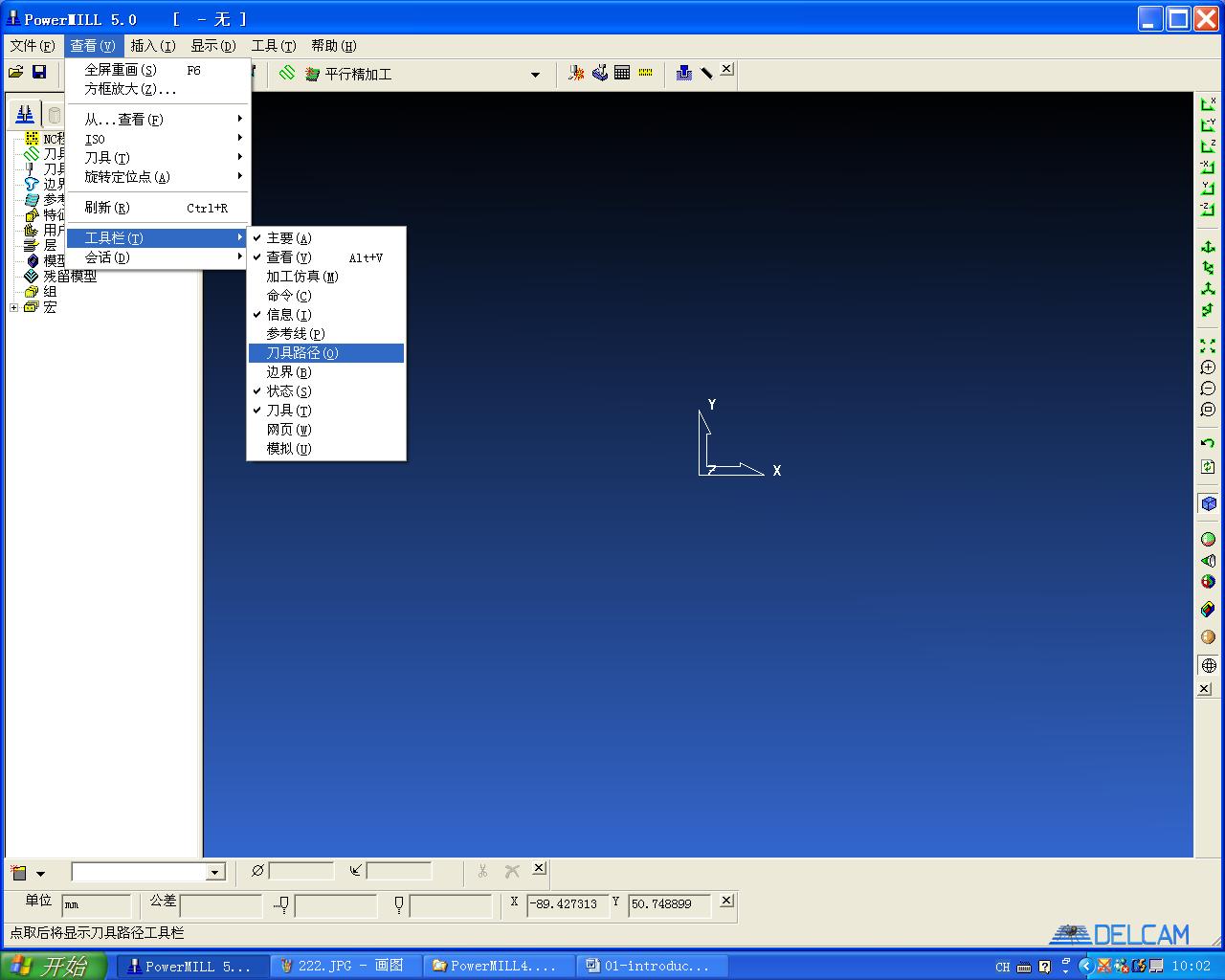Screen dimensions: 1225x980
Task: View along -Y axis icon
Action: click(x=1208, y=125)
